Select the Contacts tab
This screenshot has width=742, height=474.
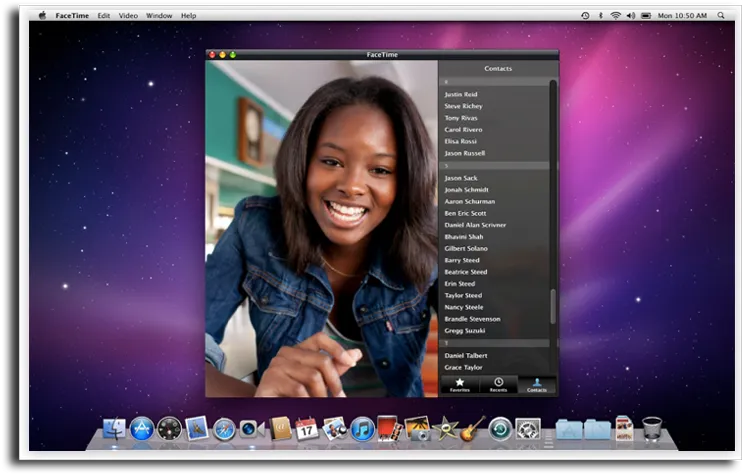pos(537,385)
